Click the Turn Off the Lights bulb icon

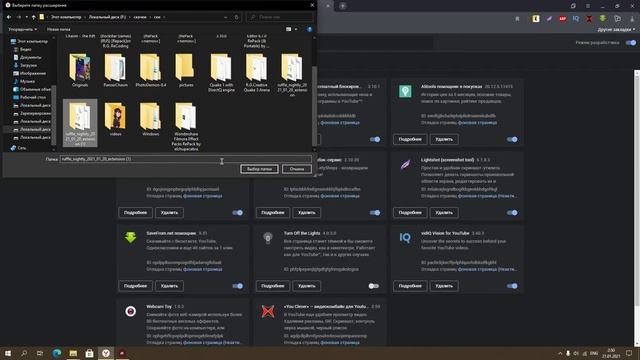tap(268, 238)
